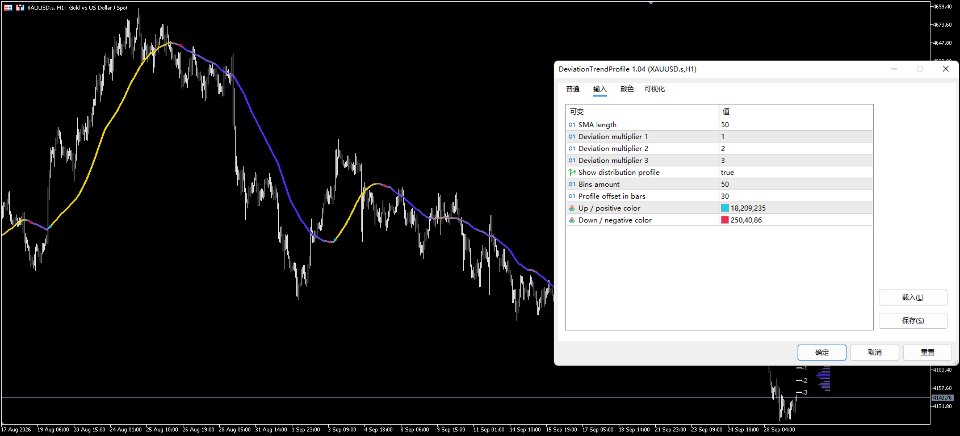
Task: Select the 'Up / positive color' row label
Action: (x=609, y=208)
